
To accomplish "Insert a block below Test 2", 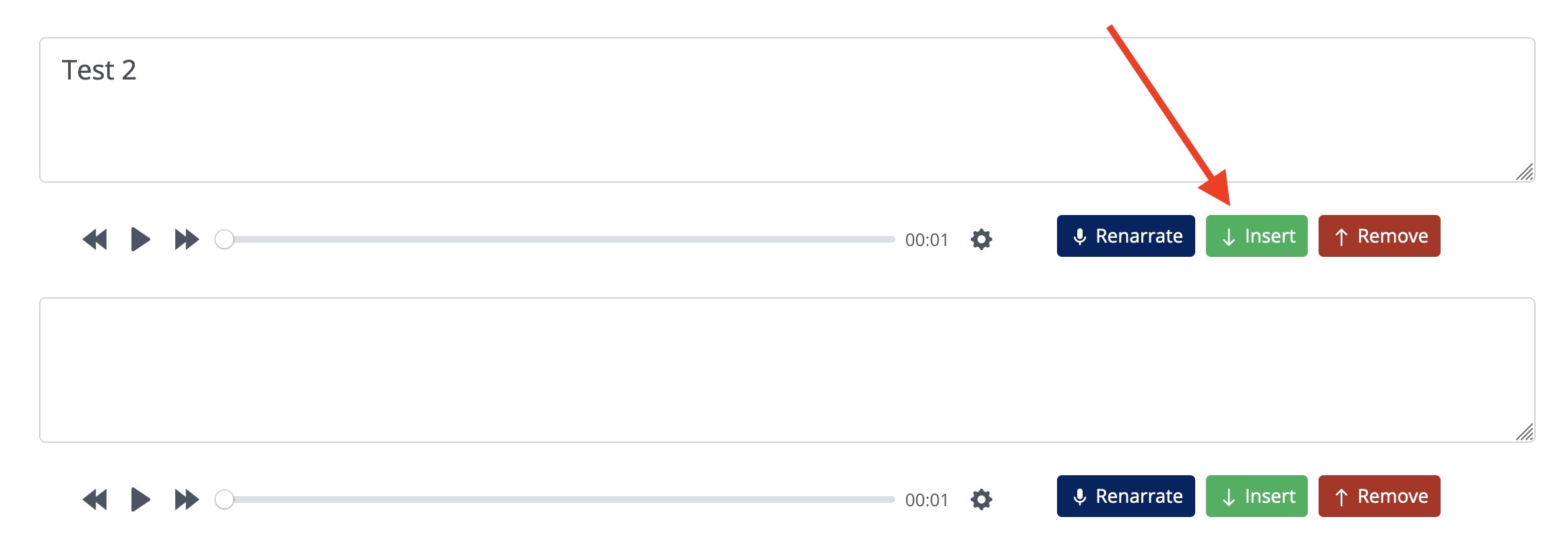I will tap(1257, 236).
